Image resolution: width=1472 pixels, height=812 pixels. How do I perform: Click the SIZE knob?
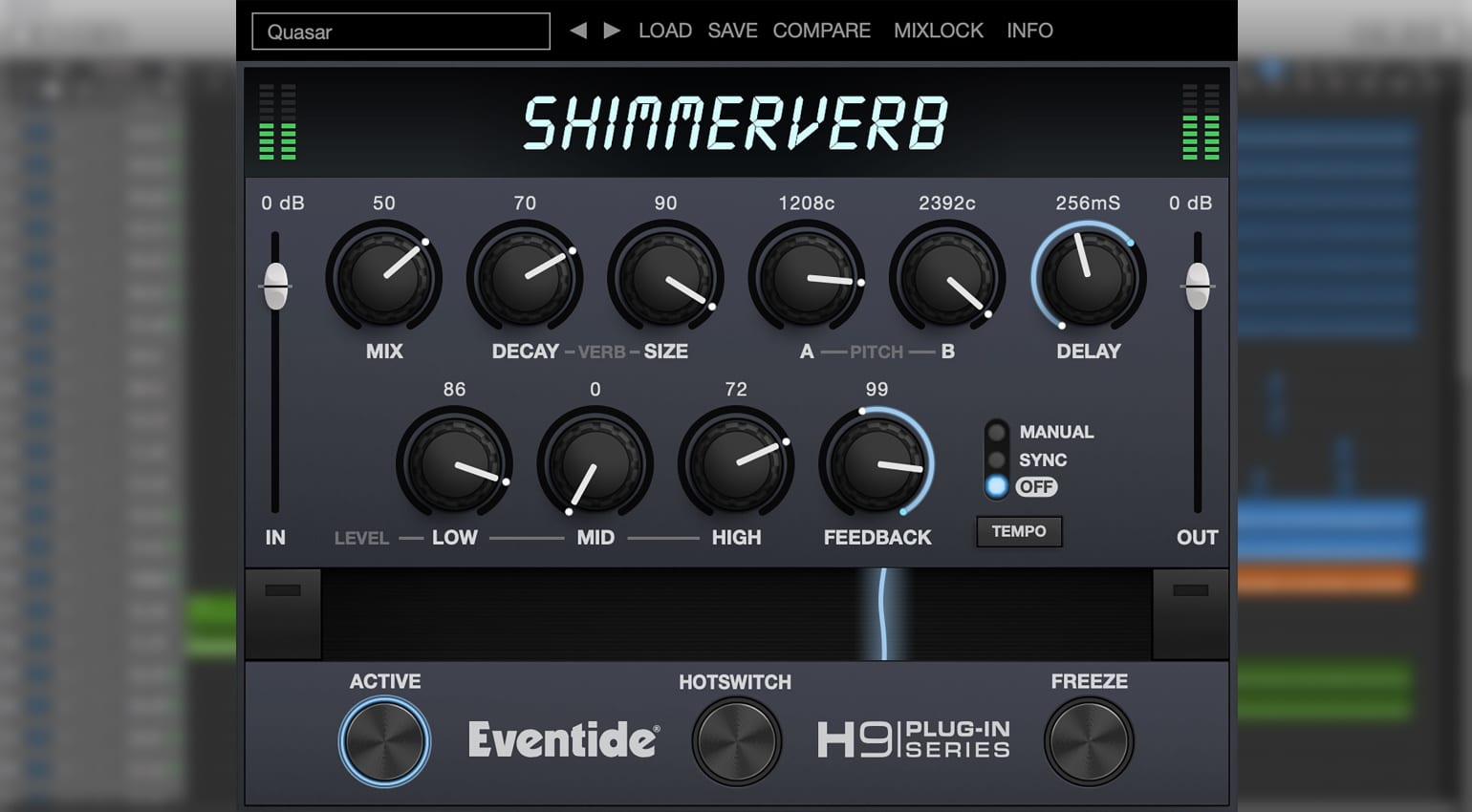coord(665,277)
